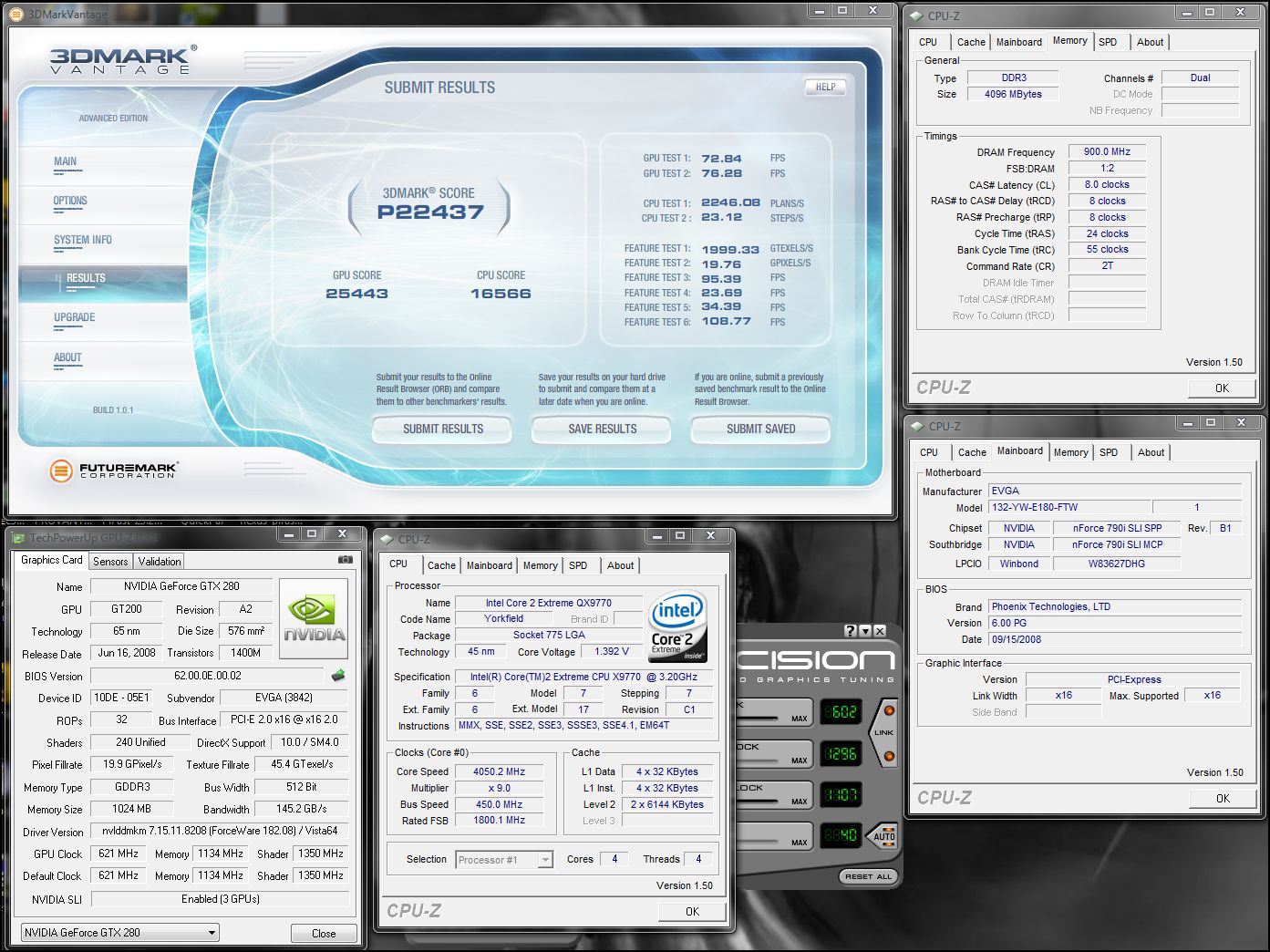Screen dimensions: 1270x952
Task: Click the CPU score value 16566
Action: coord(501,294)
